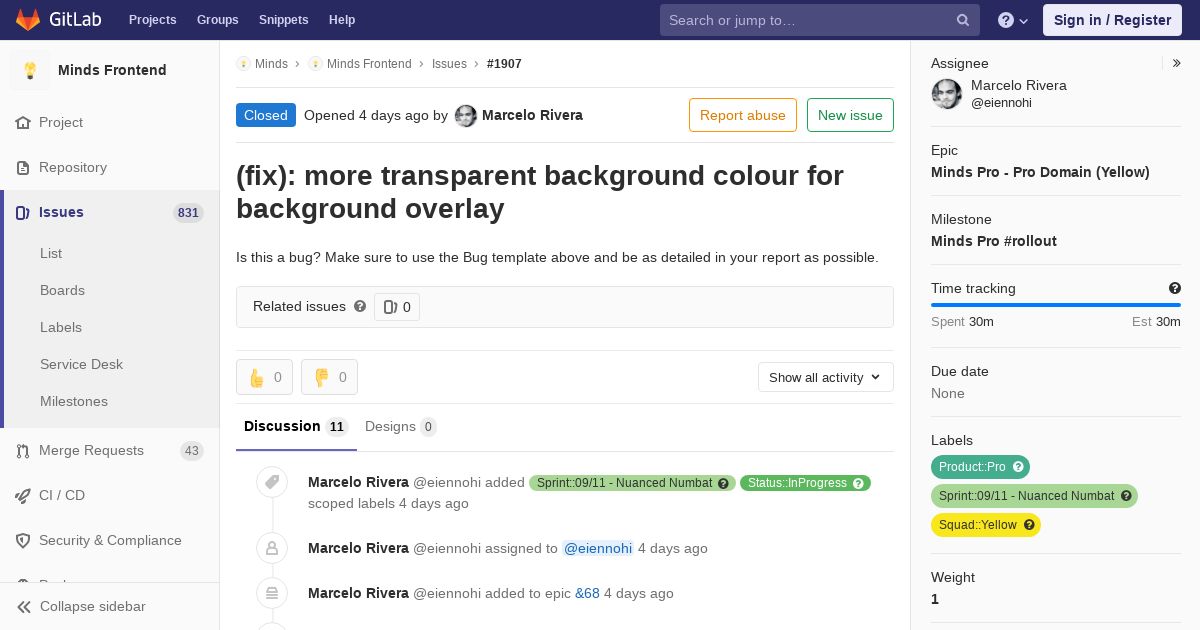This screenshot has width=1200, height=630.
Task: Click the Security & Compliance shield icon
Action: [x=23, y=540]
